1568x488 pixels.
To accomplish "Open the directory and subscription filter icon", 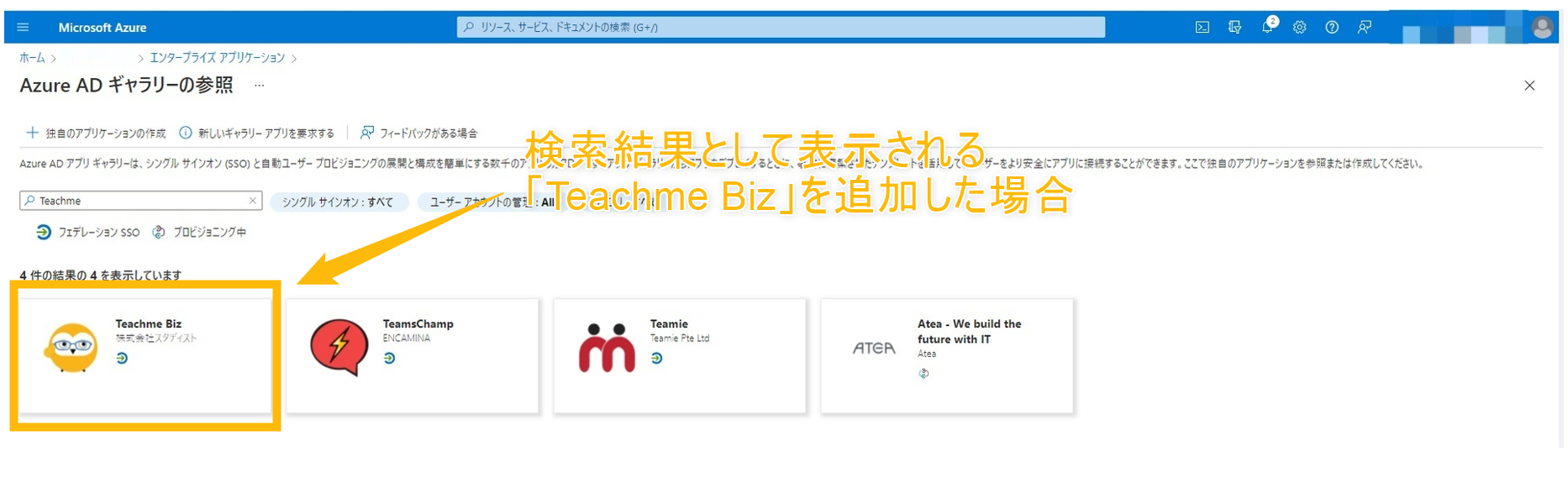I will coord(1234,27).
